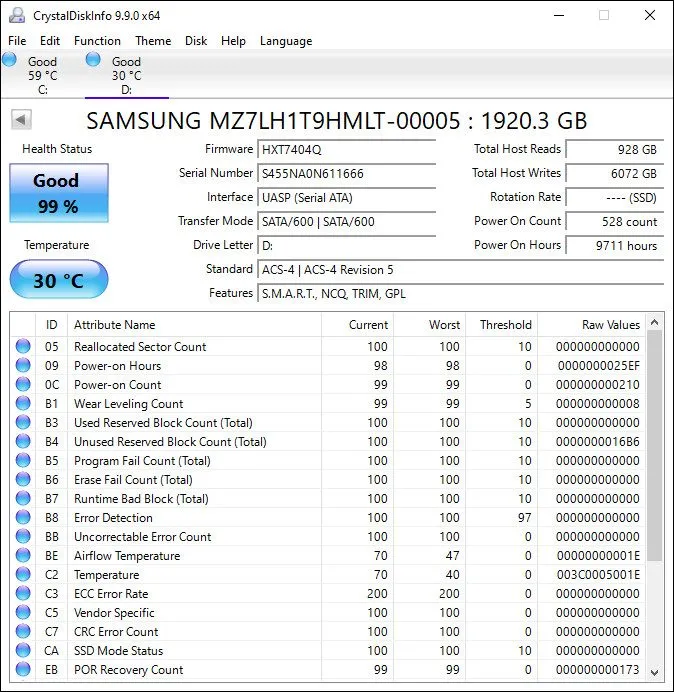Image resolution: width=674 pixels, height=692 pixels.
Task: Click raw value 0000000025EF of Power-on Hours
Action: [599, 366]
